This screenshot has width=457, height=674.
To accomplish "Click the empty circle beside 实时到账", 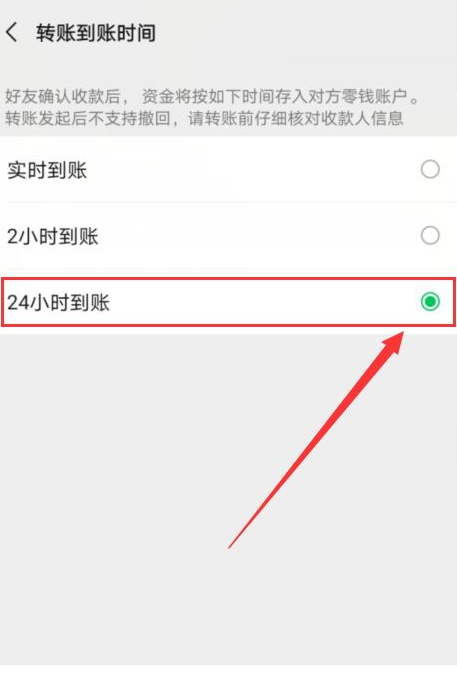I will click(x=430, y=169).
